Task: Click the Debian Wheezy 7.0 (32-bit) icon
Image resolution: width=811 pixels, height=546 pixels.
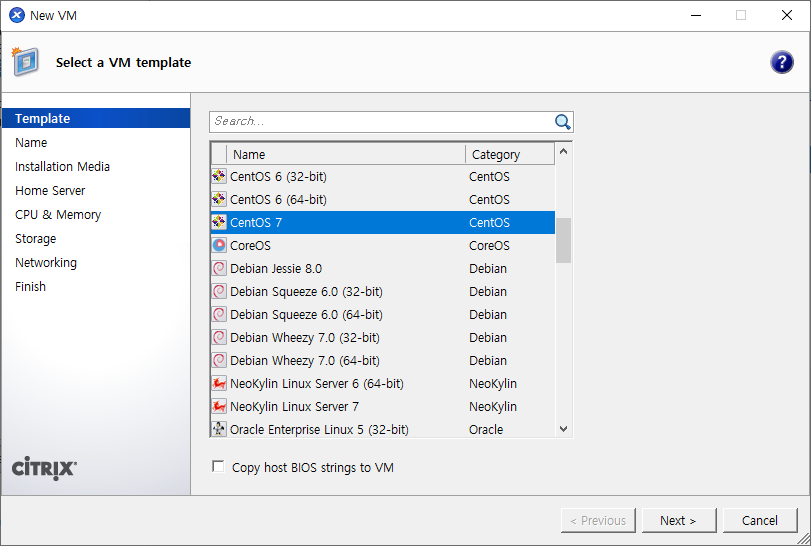Action: tap(219, 337)
